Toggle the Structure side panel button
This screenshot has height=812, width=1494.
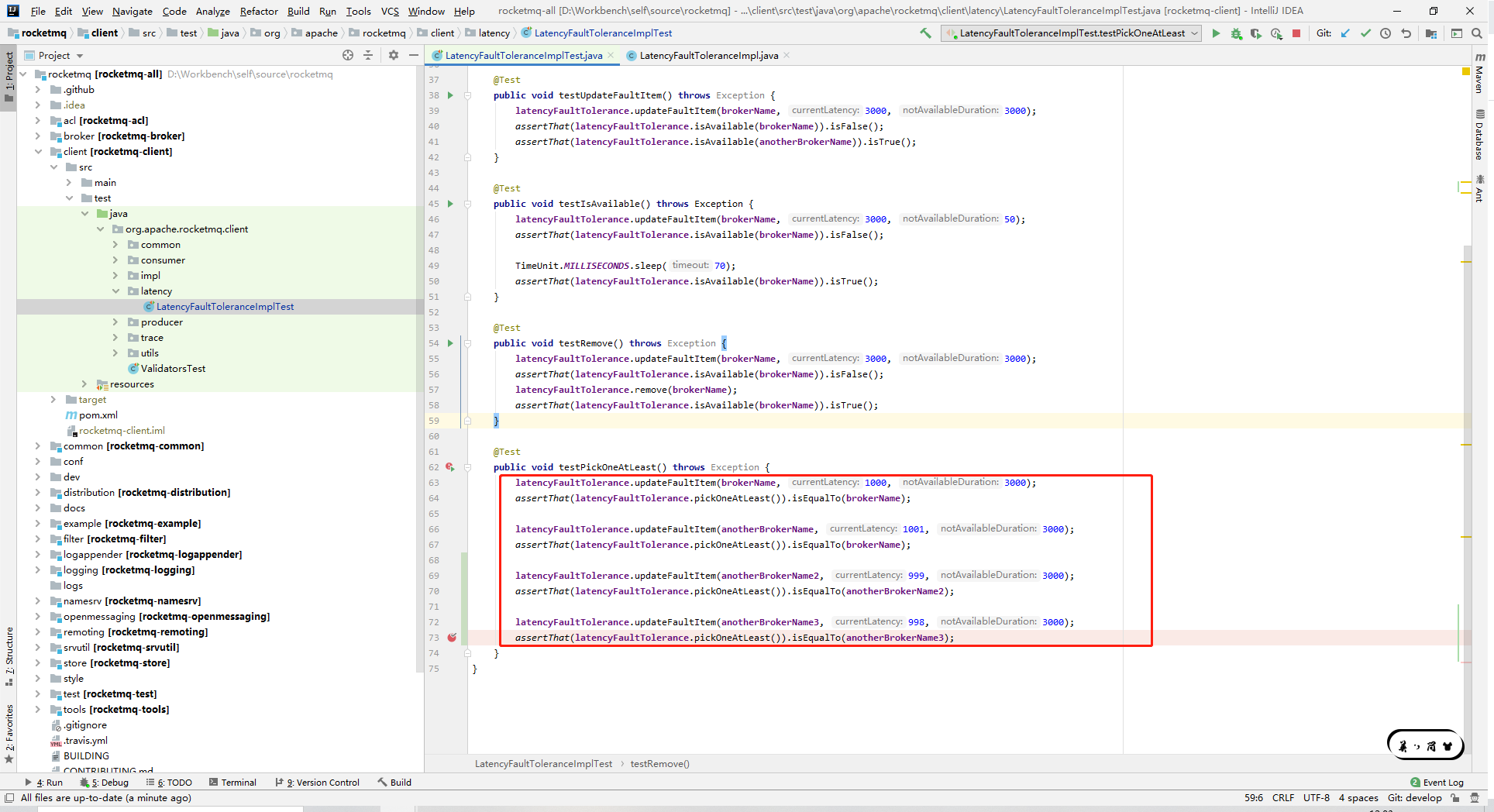click(9, 656)
